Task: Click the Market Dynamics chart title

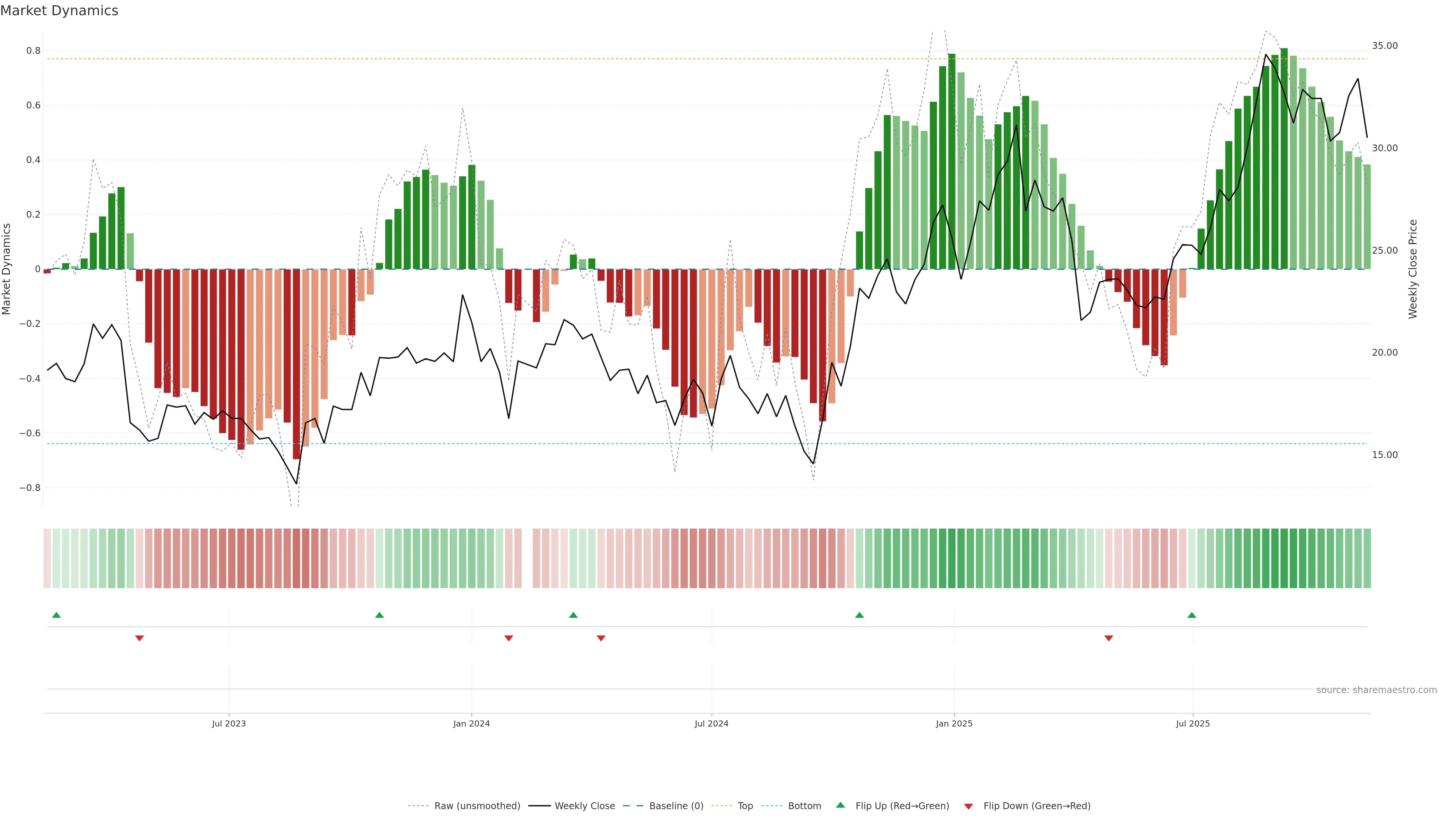Action: pos(60,11)
